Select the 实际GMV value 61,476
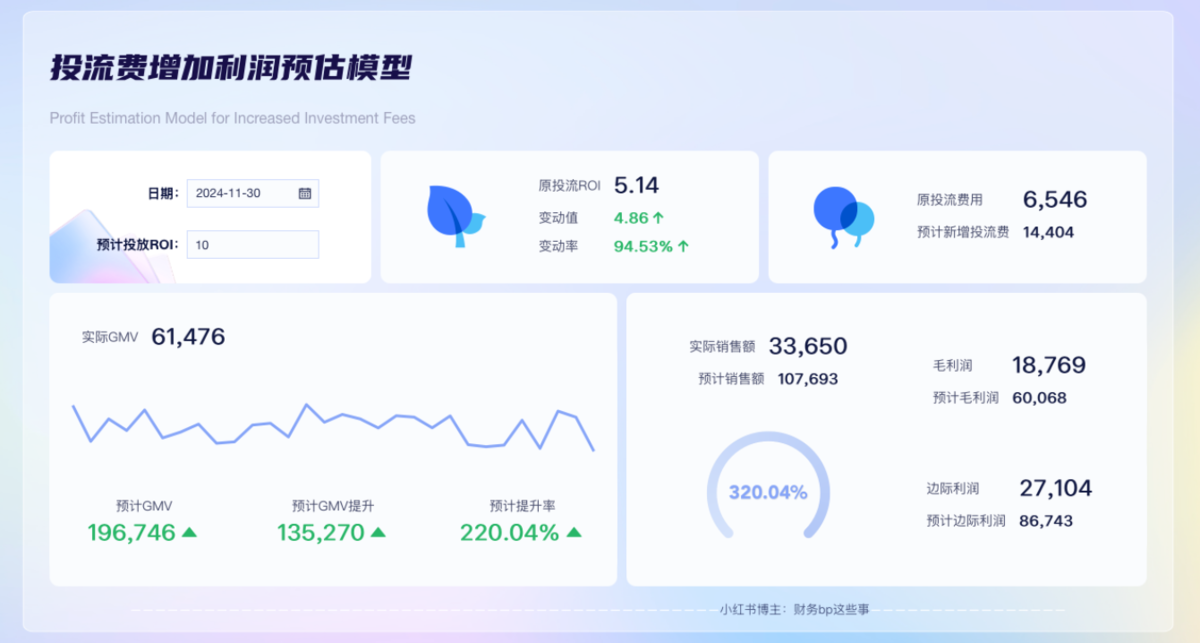This screenshot has height=643, width=1200. (x=188, y=337)
